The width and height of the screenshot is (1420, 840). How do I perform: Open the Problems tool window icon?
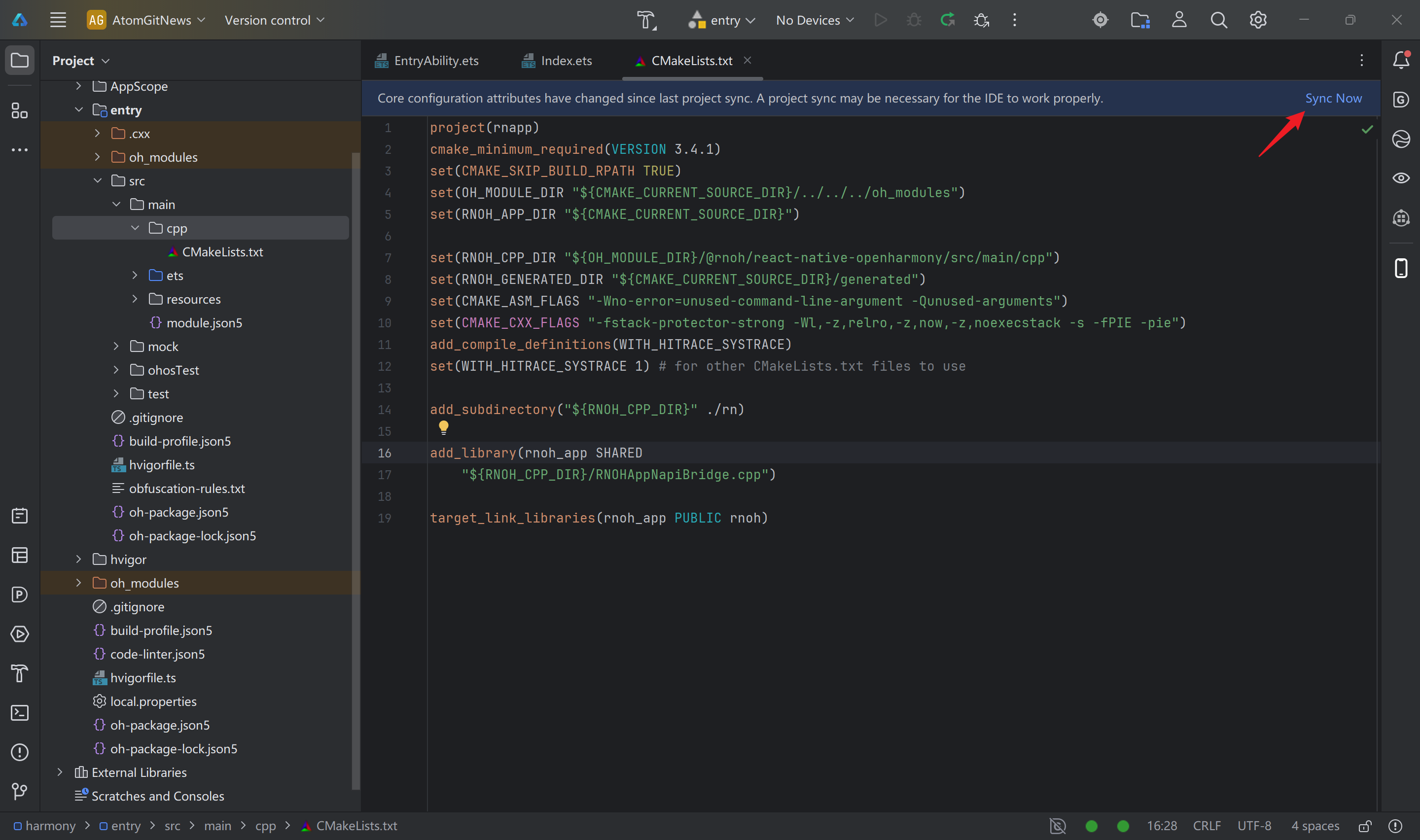tap(20, 752)
